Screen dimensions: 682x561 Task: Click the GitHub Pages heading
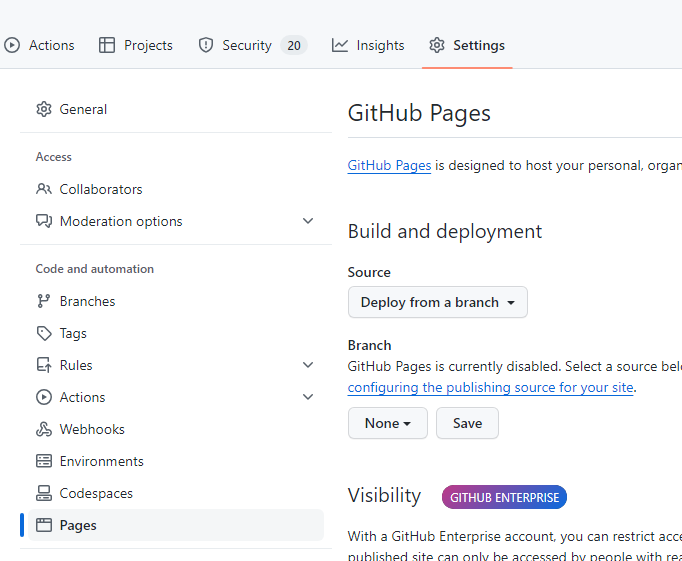tap(419, 113)
